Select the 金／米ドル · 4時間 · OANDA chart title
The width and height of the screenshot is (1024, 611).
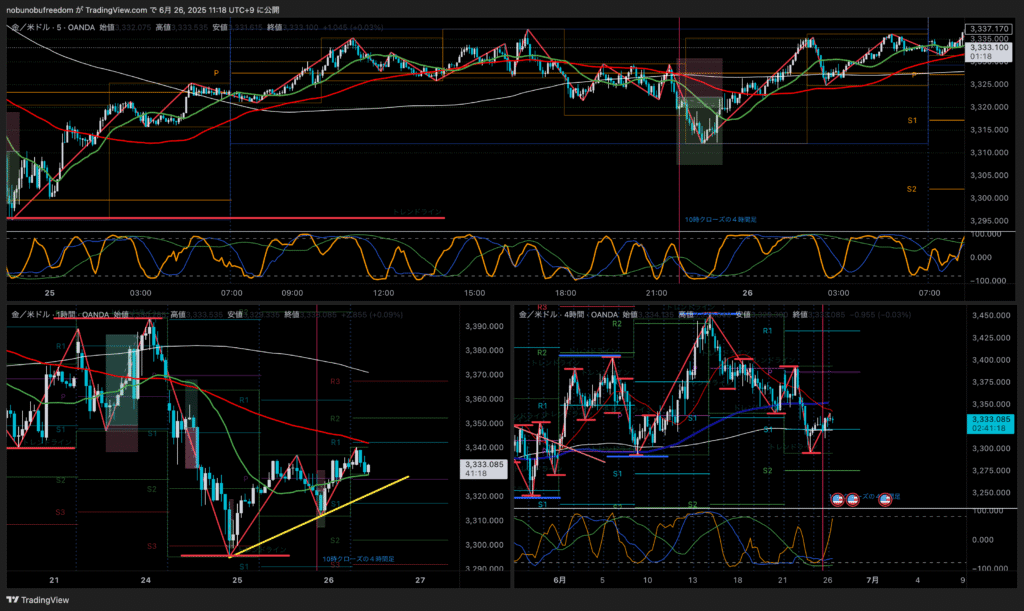[568, 315]
